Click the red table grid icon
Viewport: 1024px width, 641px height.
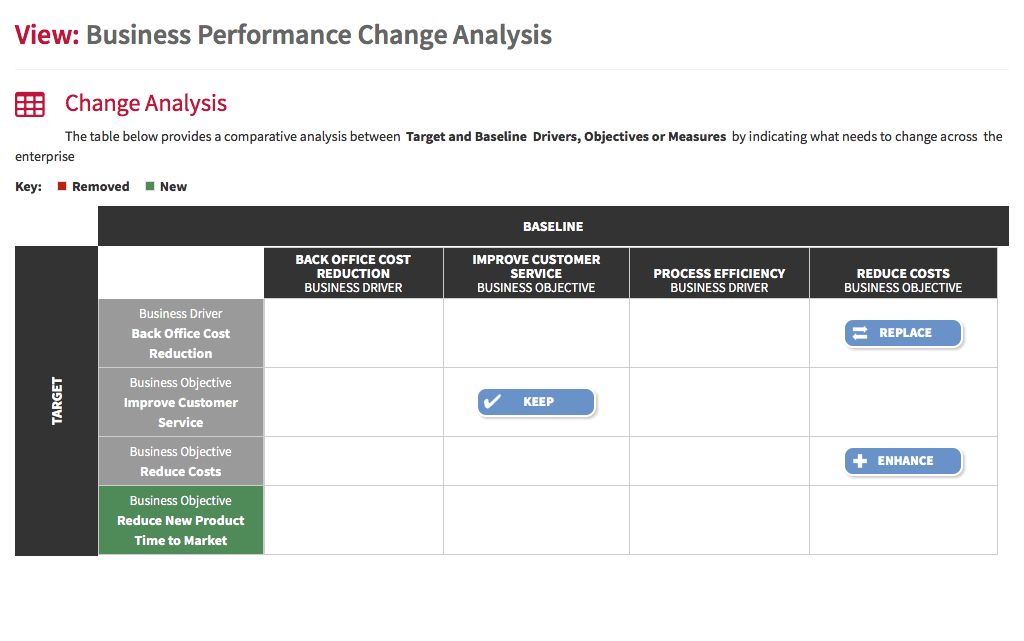(30, 104)
